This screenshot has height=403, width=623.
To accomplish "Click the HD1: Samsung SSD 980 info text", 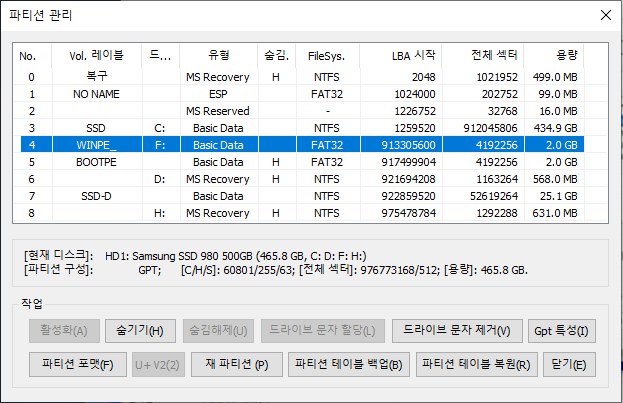I will point(236,256).
